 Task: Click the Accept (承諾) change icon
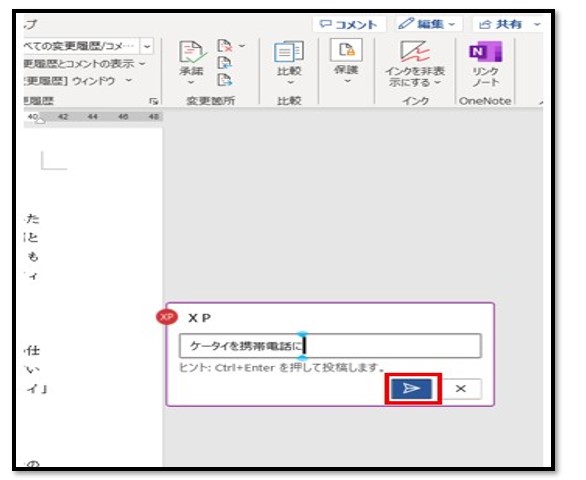click(192, 52)
